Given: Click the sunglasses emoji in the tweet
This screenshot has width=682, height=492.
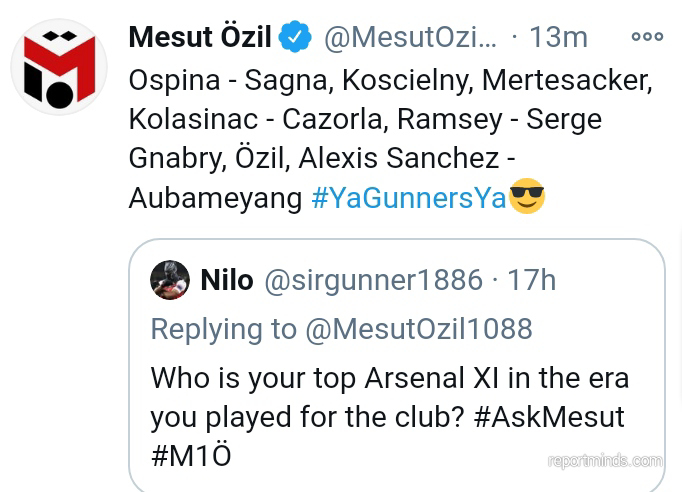Looking at the screenshot, I should coord(527,196).
